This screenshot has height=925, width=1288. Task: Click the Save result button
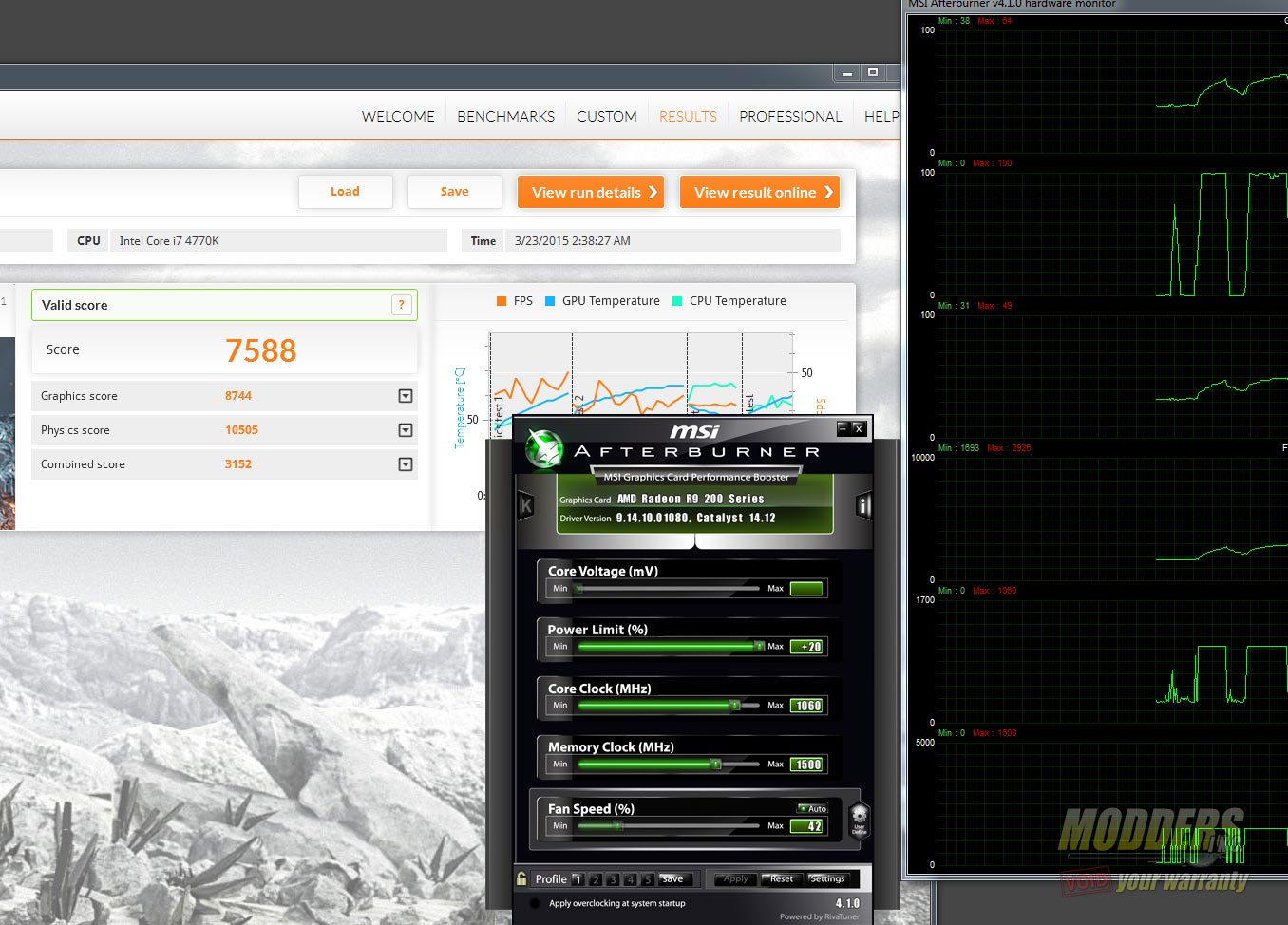(x=454, y=192)
